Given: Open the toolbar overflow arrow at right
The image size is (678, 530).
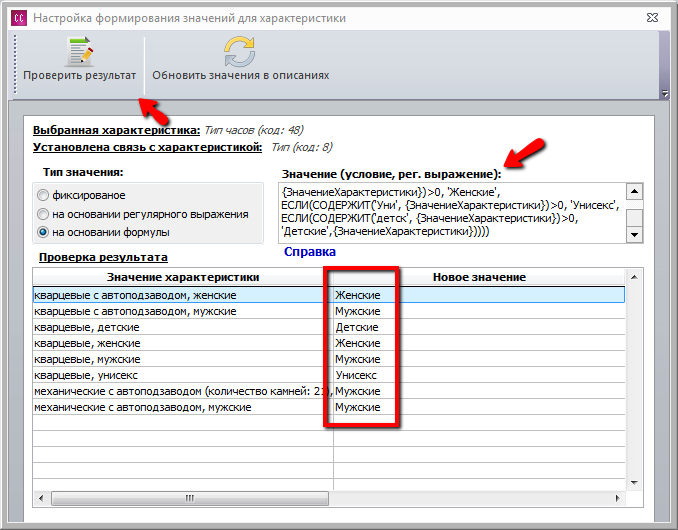Looking at the screenshot, I should pyautogui.click(x=665, y=93).
